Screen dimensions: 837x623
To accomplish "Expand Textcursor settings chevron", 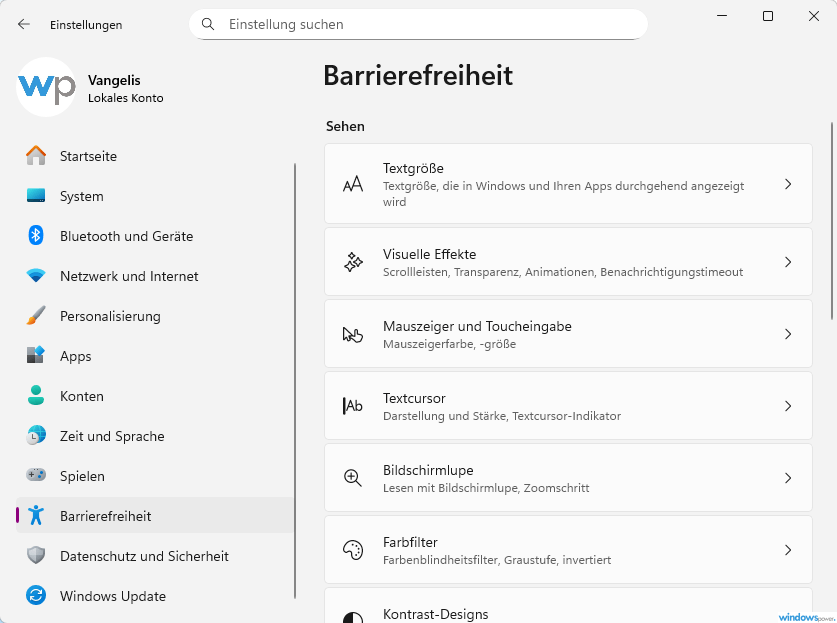I will (788, 406).
